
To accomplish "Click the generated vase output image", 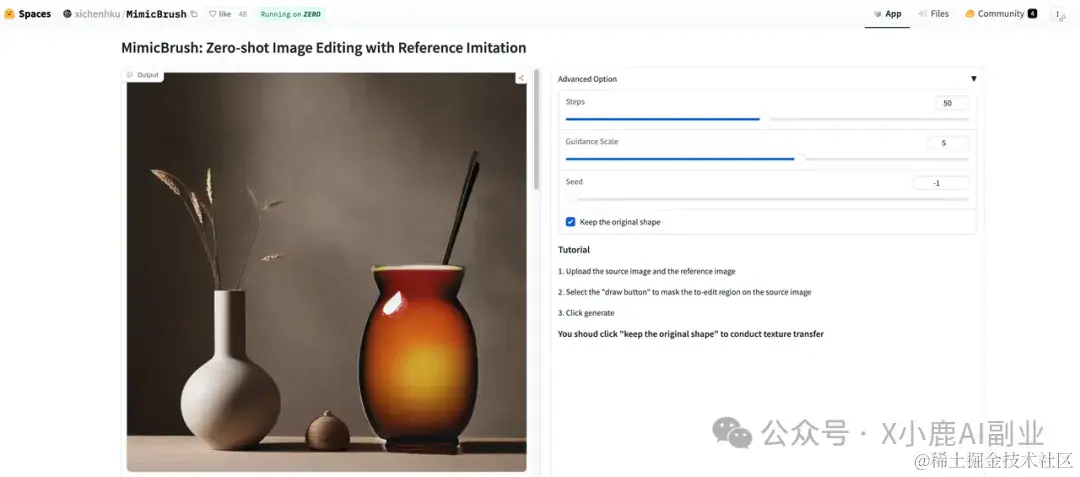I will point(326,272).
